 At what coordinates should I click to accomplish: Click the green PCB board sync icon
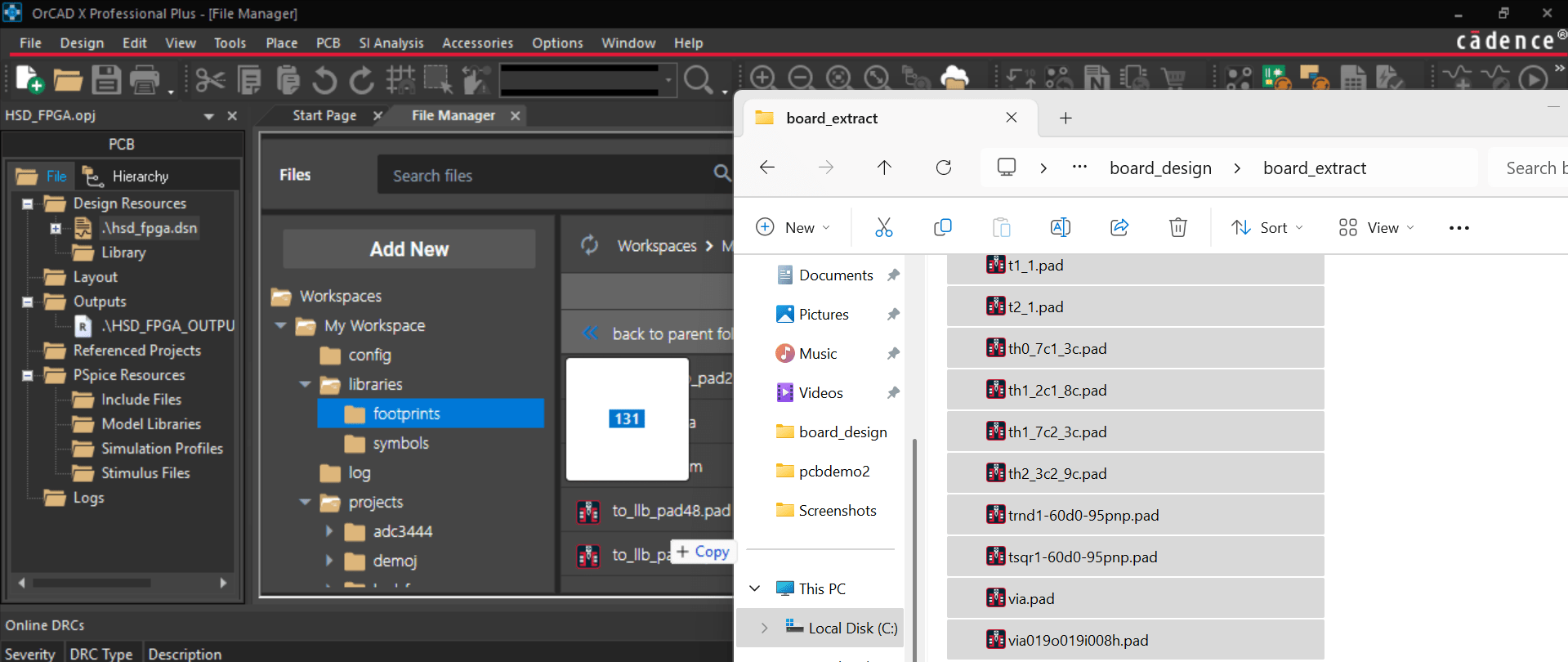1276,78
